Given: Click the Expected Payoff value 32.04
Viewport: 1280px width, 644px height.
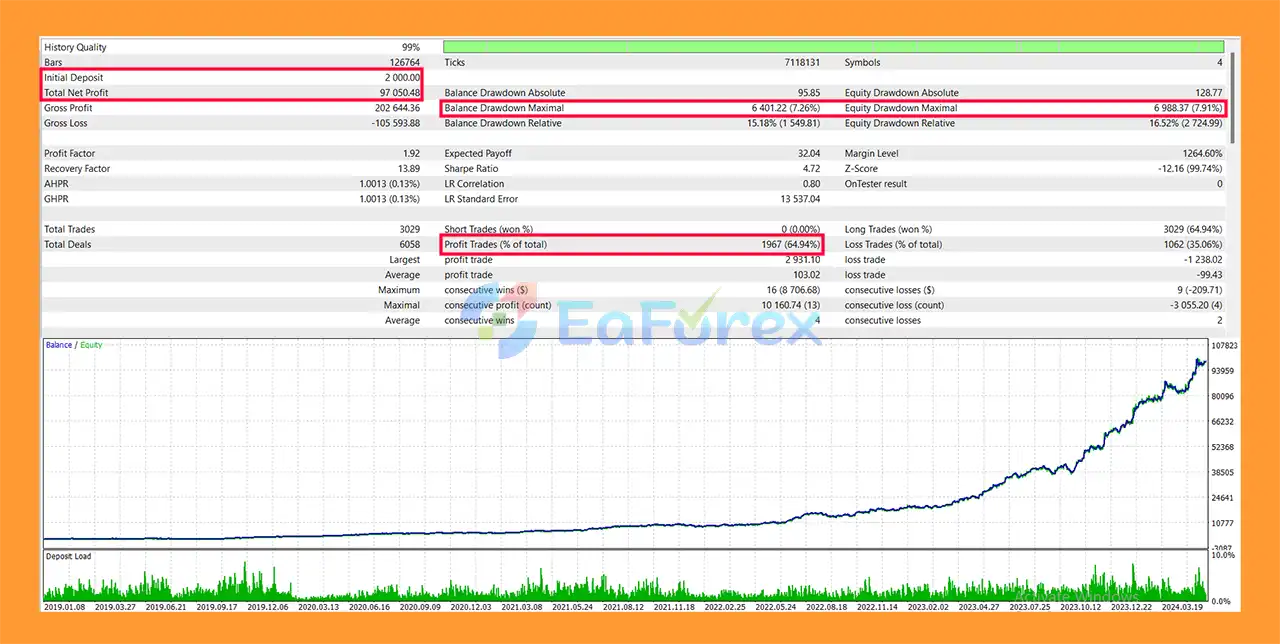Looking at the screenshot, I should (809, 154).
